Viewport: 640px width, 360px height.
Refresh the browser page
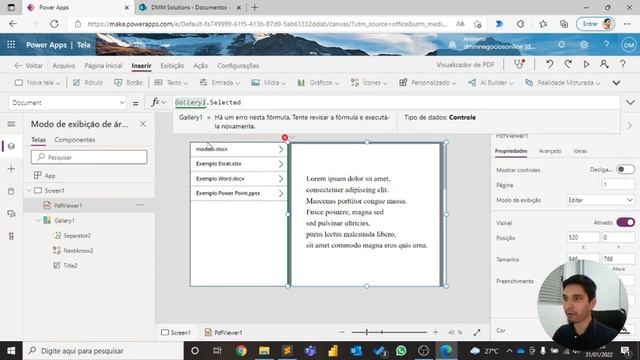[54, 24]
